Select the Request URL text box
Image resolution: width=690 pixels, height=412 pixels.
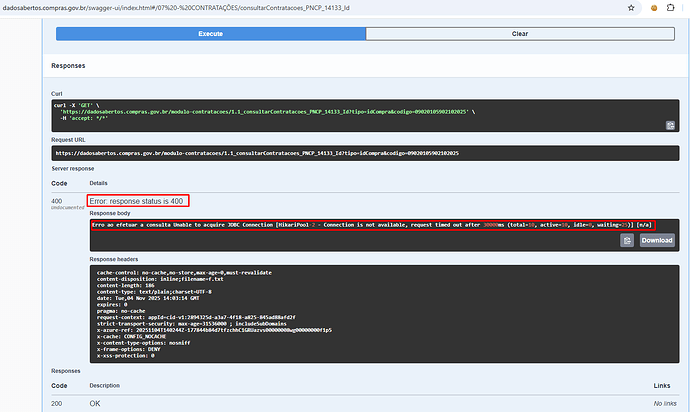pos(365,153)
